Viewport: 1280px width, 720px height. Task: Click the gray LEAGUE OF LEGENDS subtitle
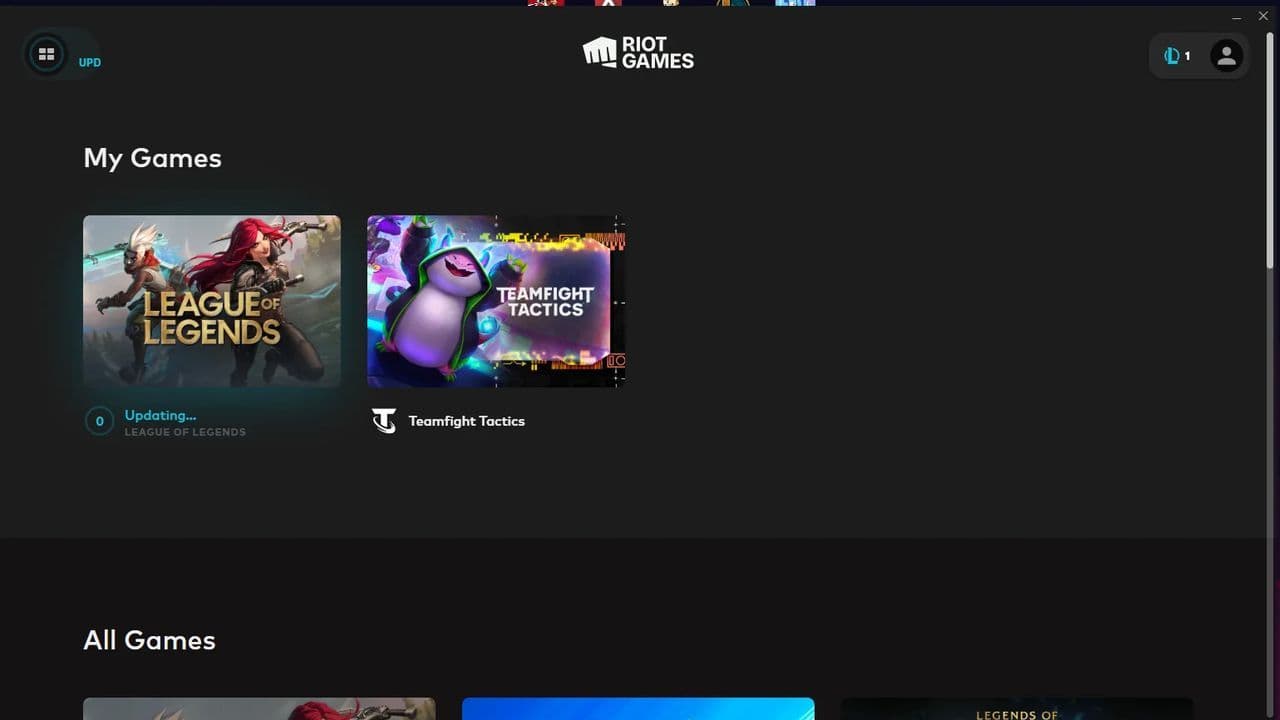click(185, 432)
